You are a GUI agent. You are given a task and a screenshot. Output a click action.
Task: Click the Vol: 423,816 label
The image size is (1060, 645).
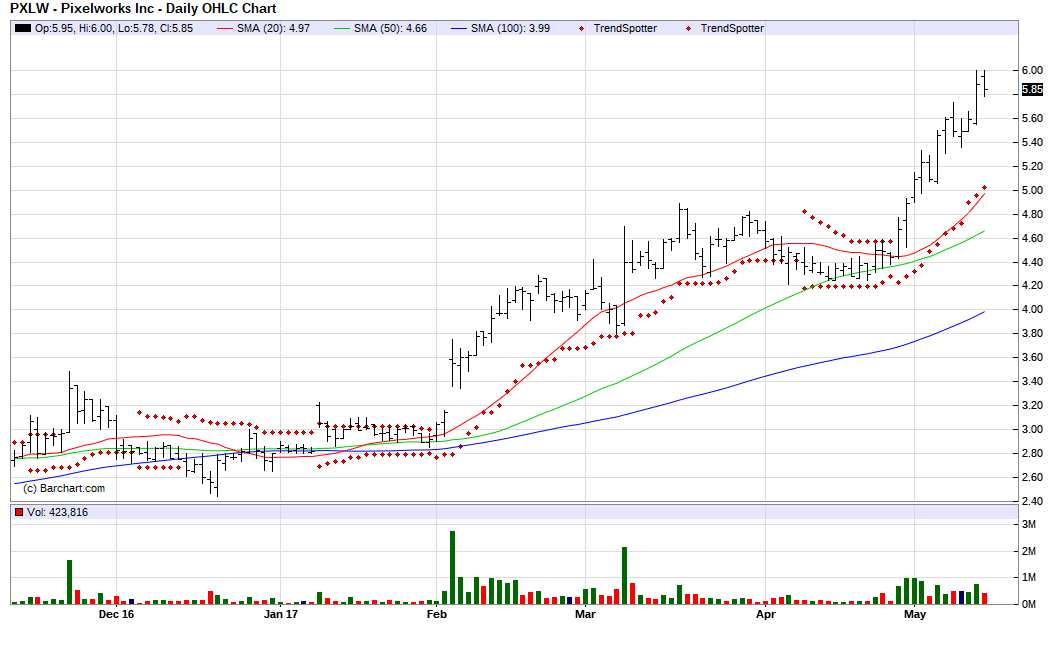click(x=57, y=512)
